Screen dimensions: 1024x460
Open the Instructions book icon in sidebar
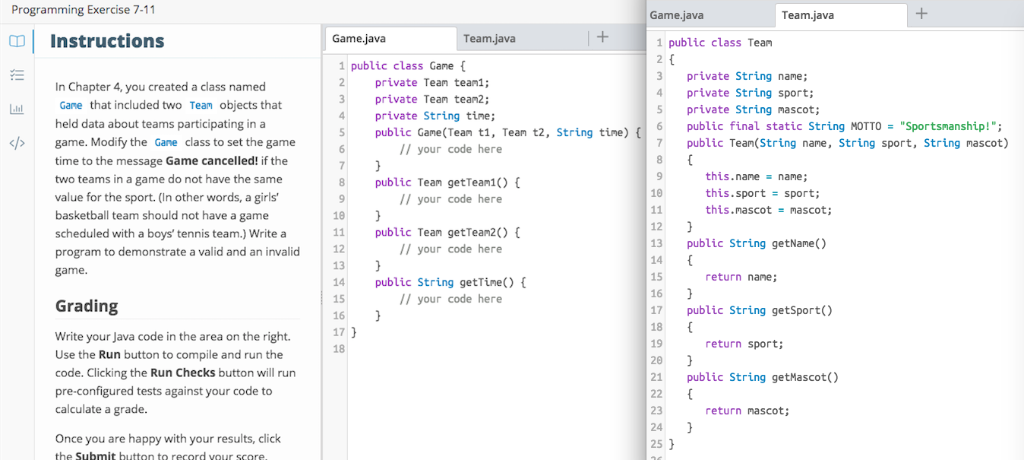coord(17,41)
